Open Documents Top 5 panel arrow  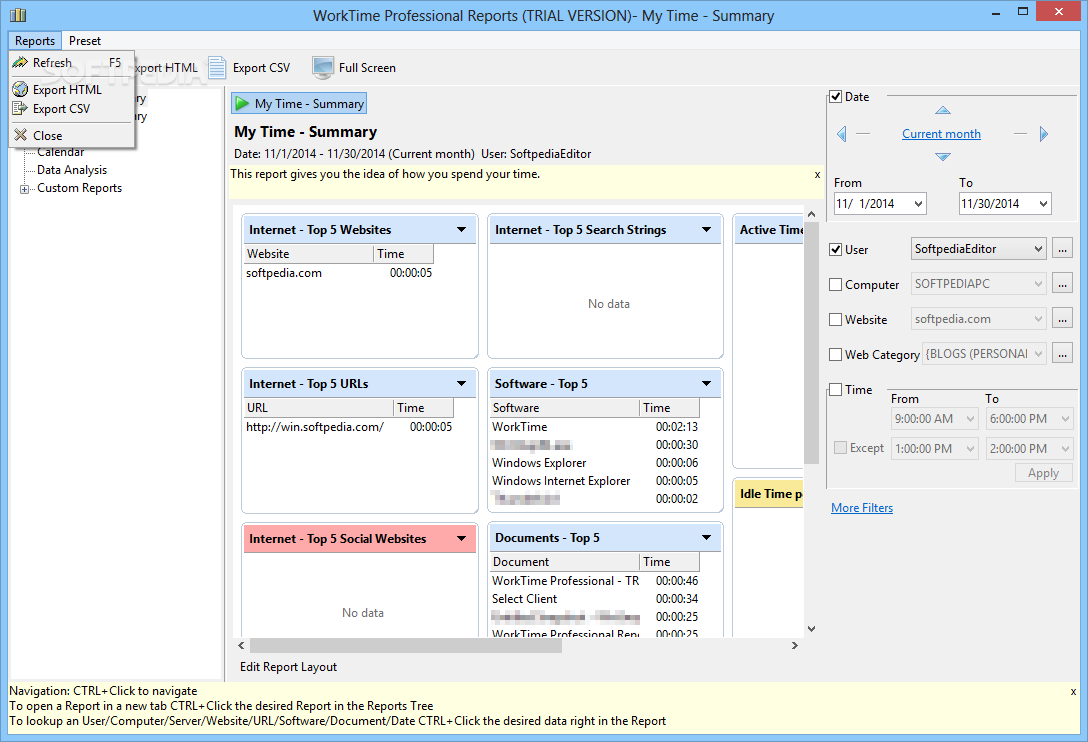[706, 538]
